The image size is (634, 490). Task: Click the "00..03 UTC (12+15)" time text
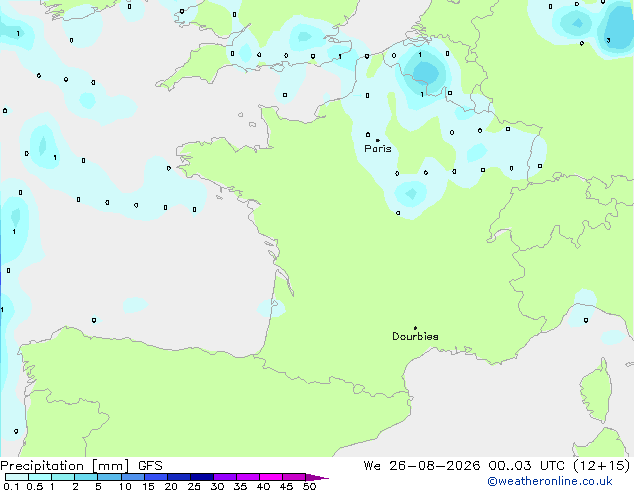[x=559, y=466]
